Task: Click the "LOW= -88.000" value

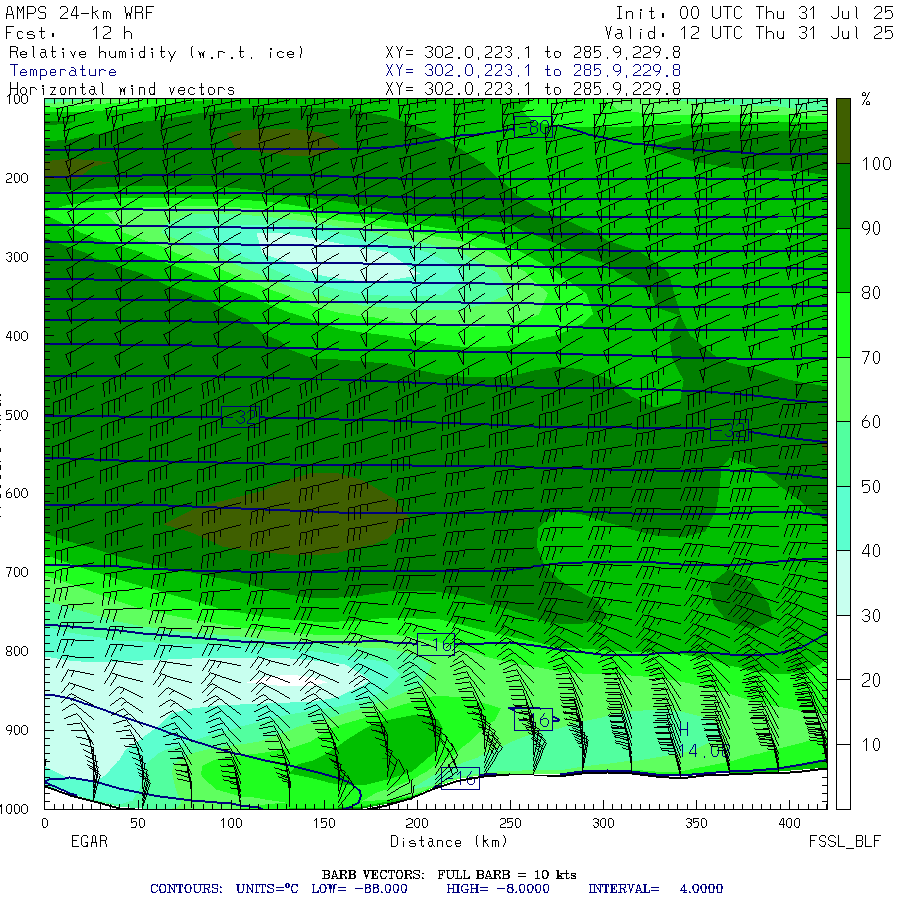Action: pos(359,889)
